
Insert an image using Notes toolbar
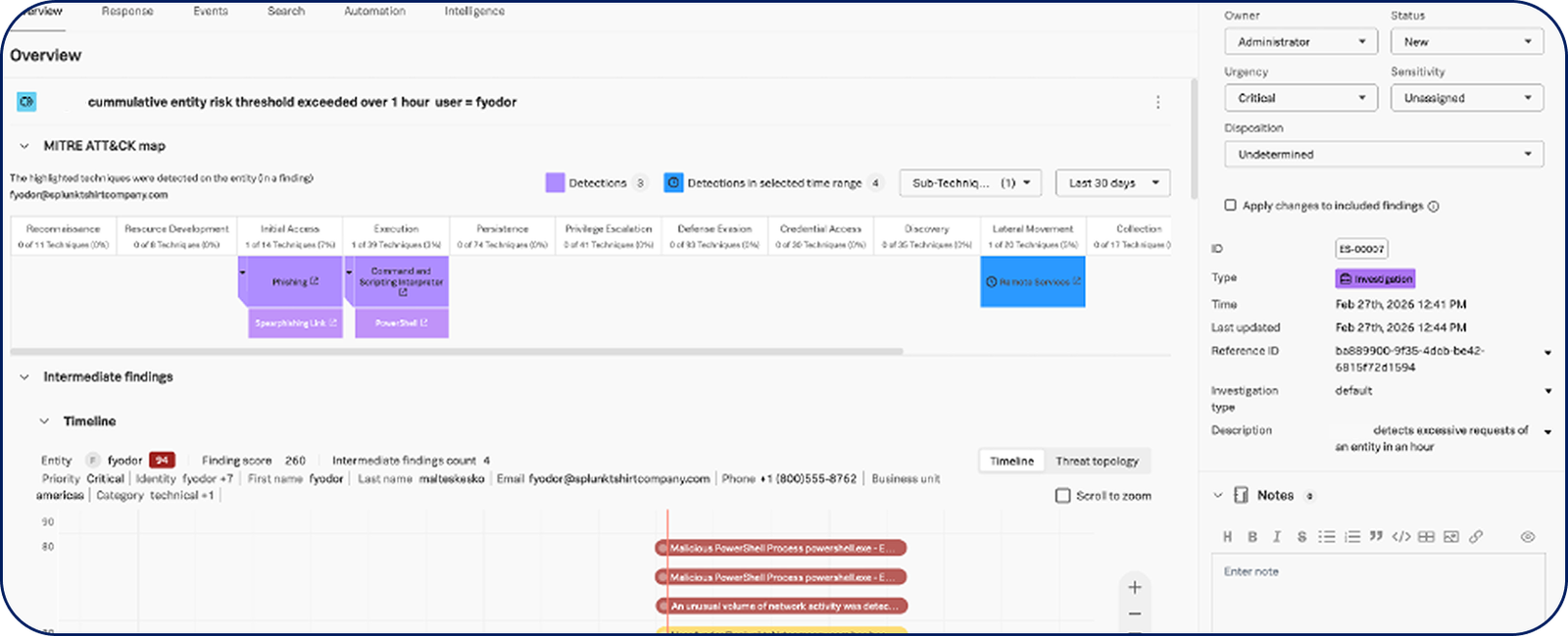click(1451, 537)
